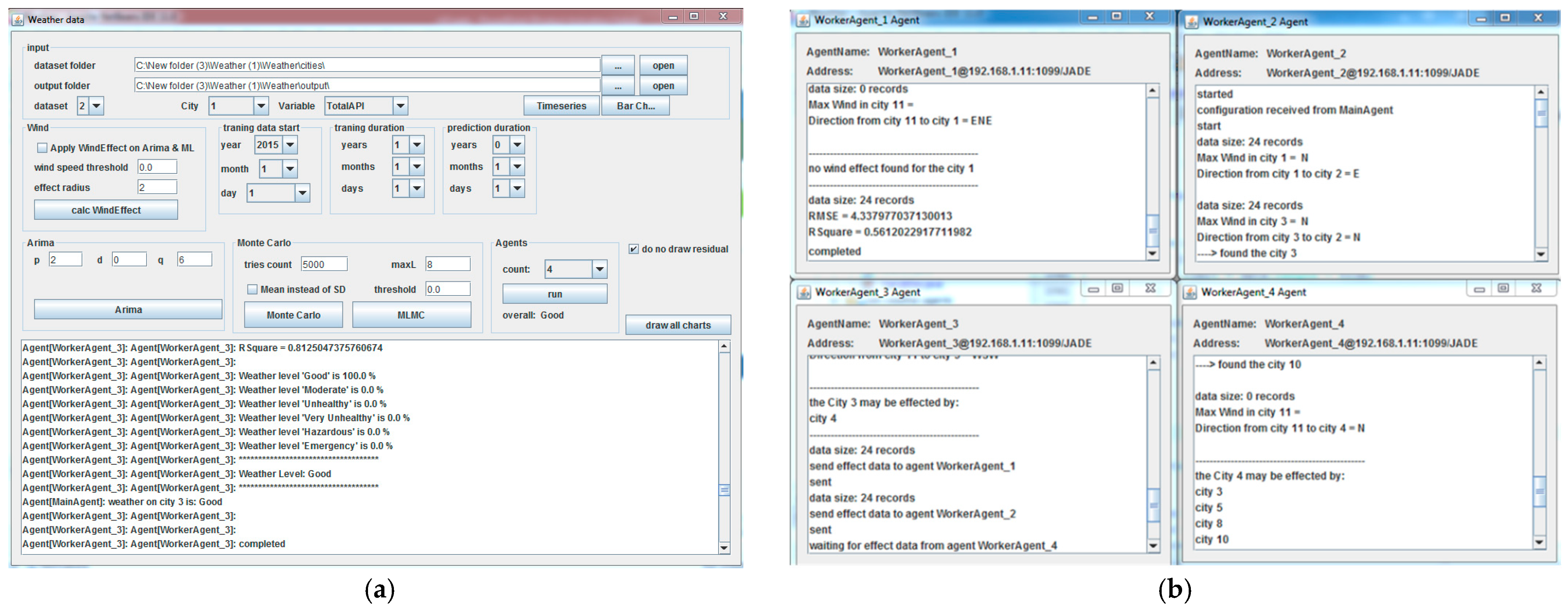Open the Agents count dropdown
Image resolution: width=1568 pixels, height=612 pixels.
click(x=599, y=269)
